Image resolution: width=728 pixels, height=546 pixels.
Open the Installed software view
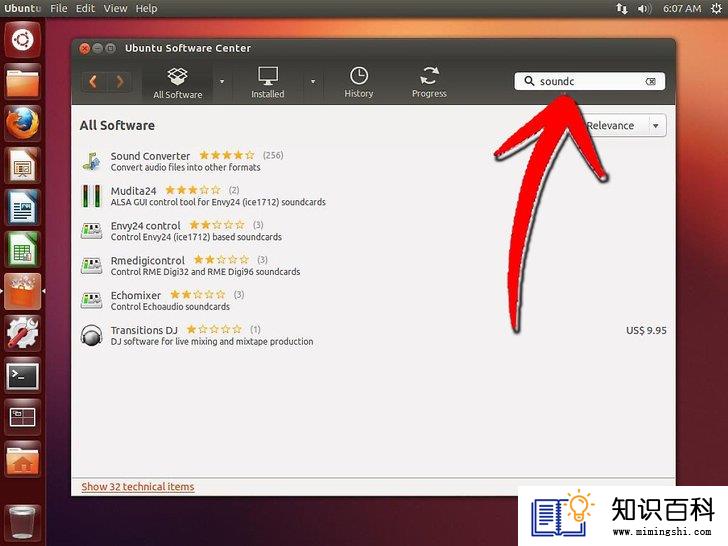pos(267,83)
